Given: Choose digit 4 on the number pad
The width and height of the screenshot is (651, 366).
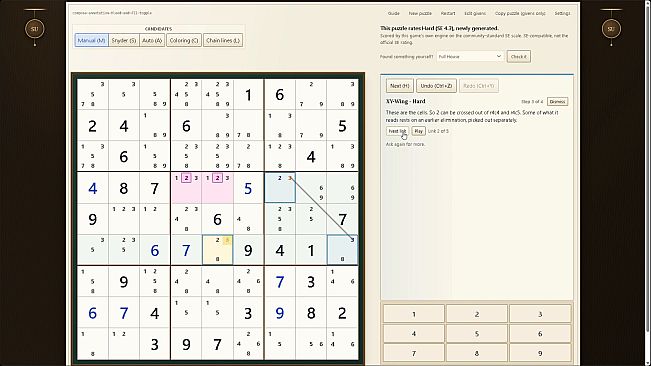Looking at the screenshot, I should pos(414,334).
